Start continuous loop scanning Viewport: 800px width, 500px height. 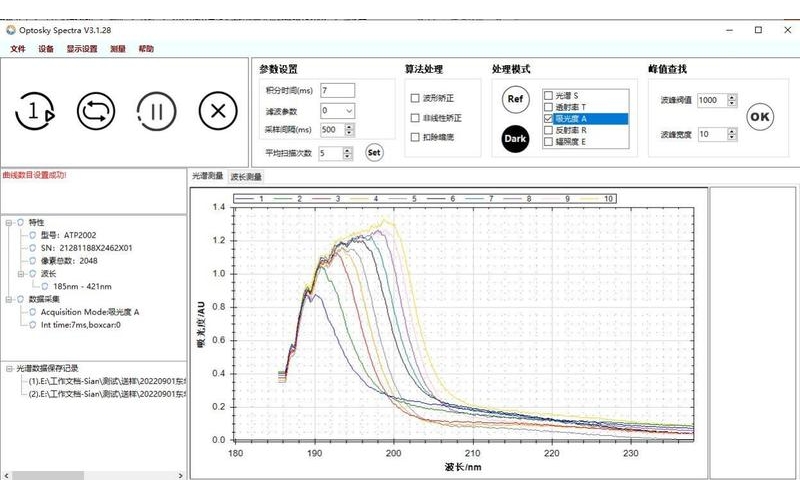click(95, 111)
